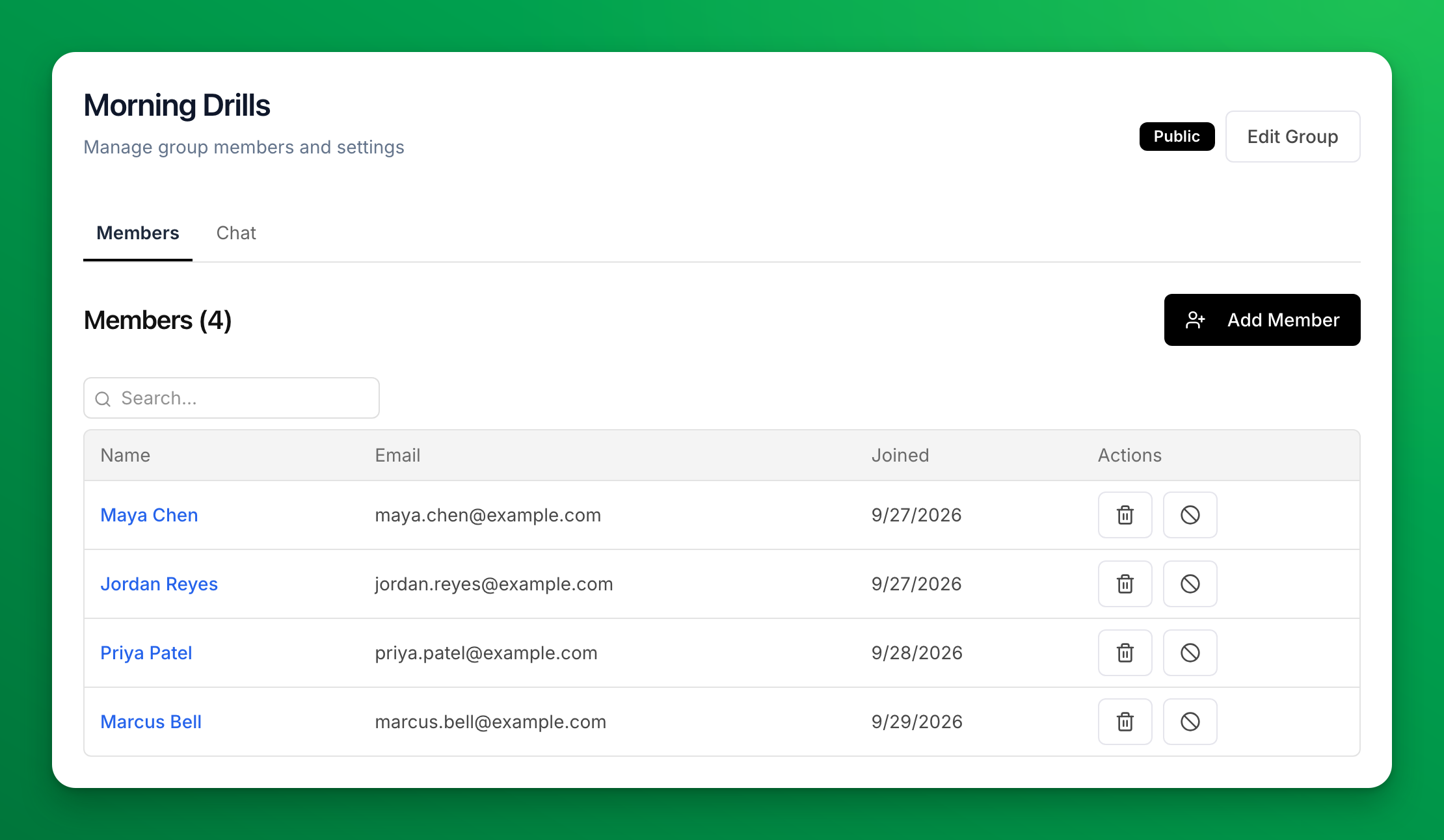Click the Add Member button
The width and height of the screenshot is (1444, 840).
coord(1262,320)
